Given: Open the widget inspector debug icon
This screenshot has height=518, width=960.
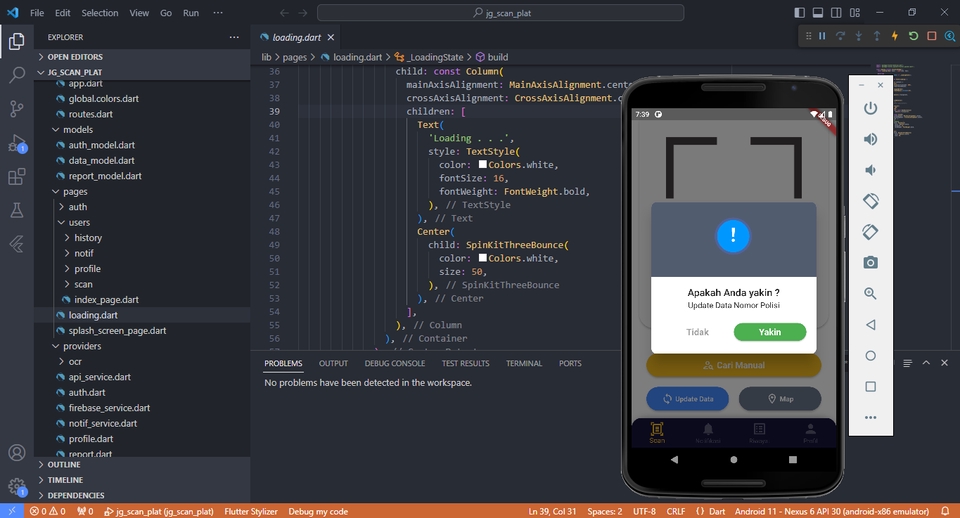Looking at the screenshot, I should coord(950,36).
